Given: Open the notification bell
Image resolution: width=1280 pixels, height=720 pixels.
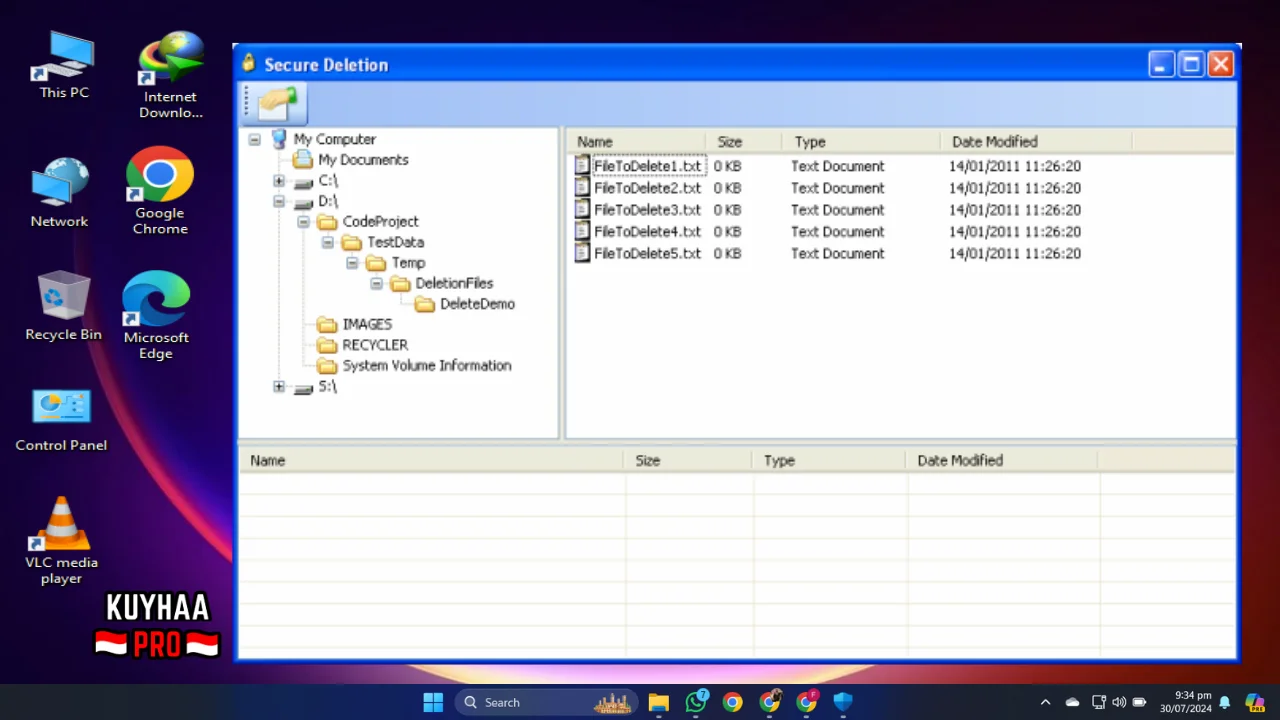Looking at the screenshot, I should tap(1225, 702).
